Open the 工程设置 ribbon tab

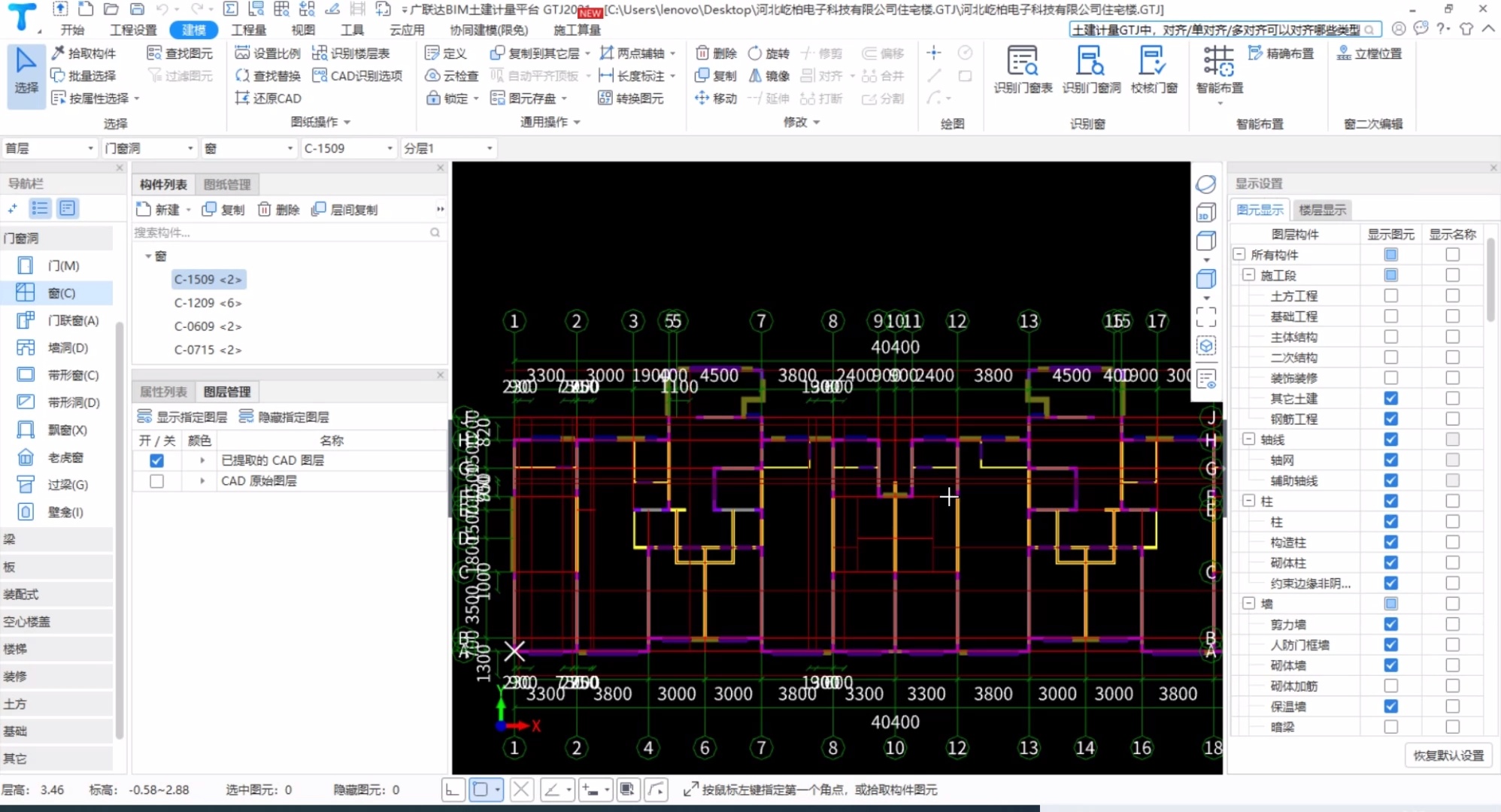click(x=133, y=30)
